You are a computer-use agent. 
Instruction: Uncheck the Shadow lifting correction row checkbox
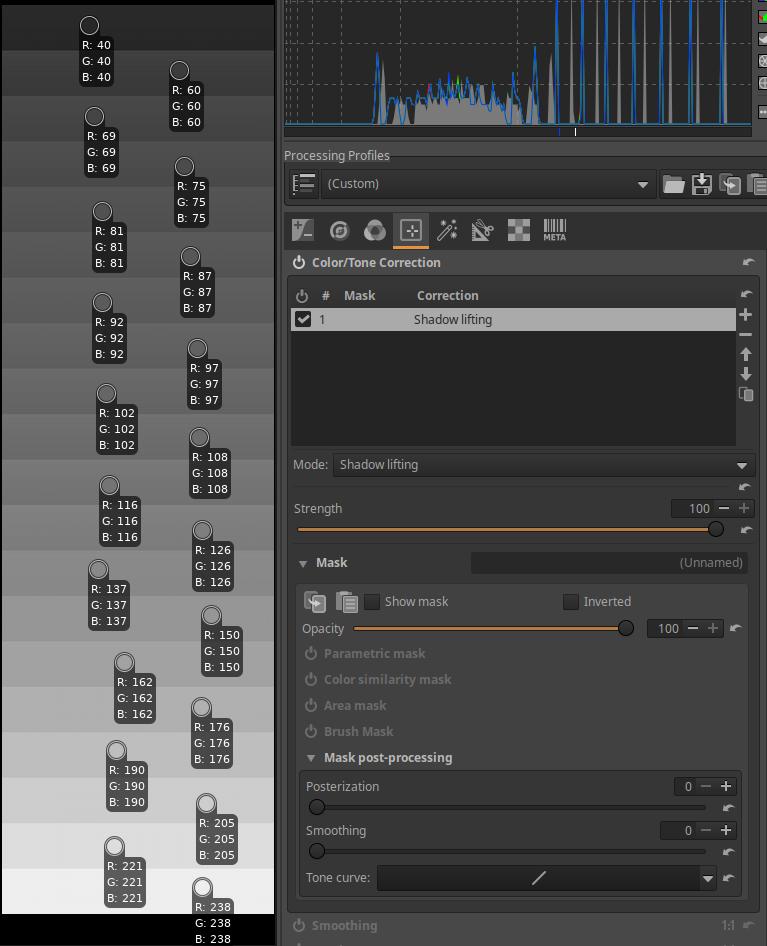coord(303,320)
